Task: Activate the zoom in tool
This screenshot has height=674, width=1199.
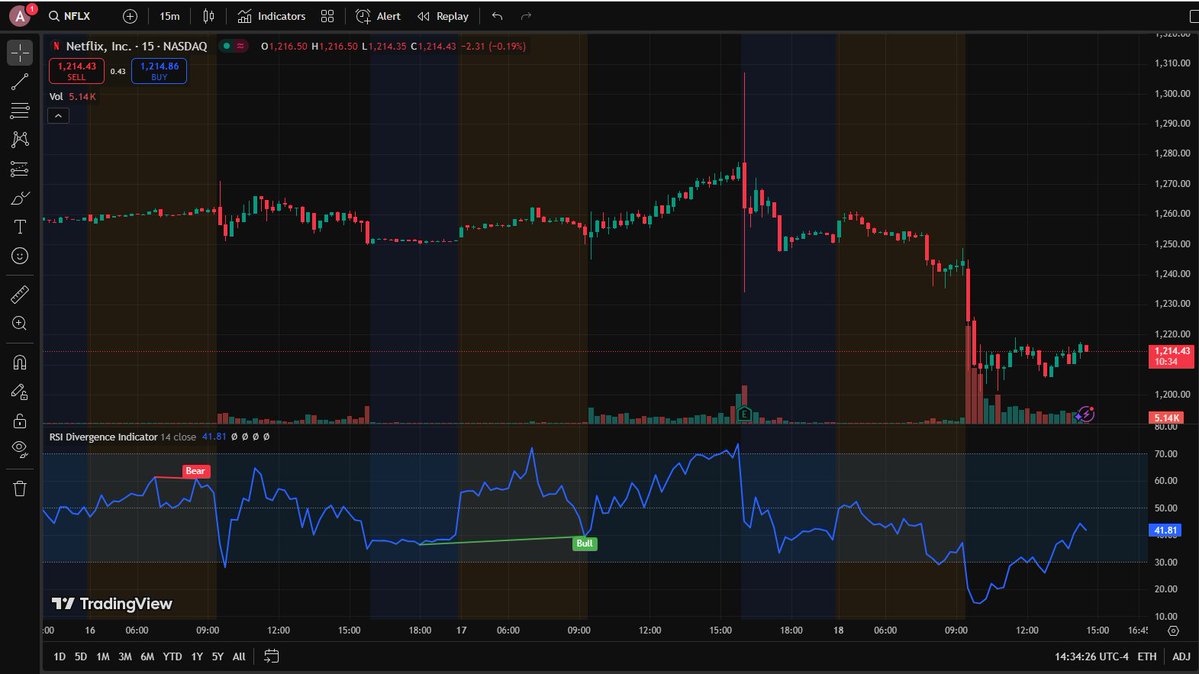Action: pos(20,323)
